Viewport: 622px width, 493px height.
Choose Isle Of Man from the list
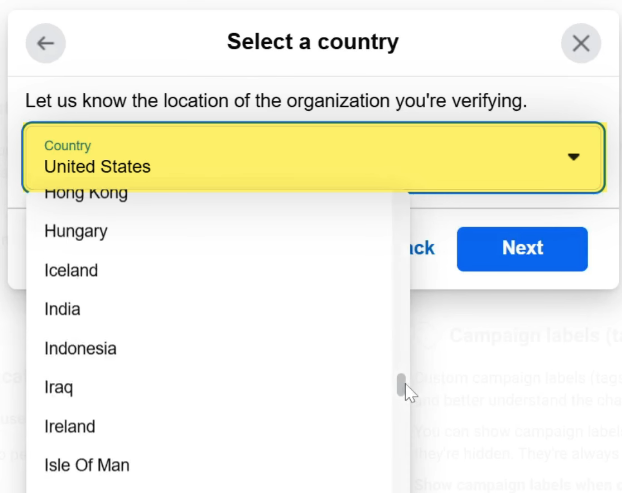click(x=87, y=465)
